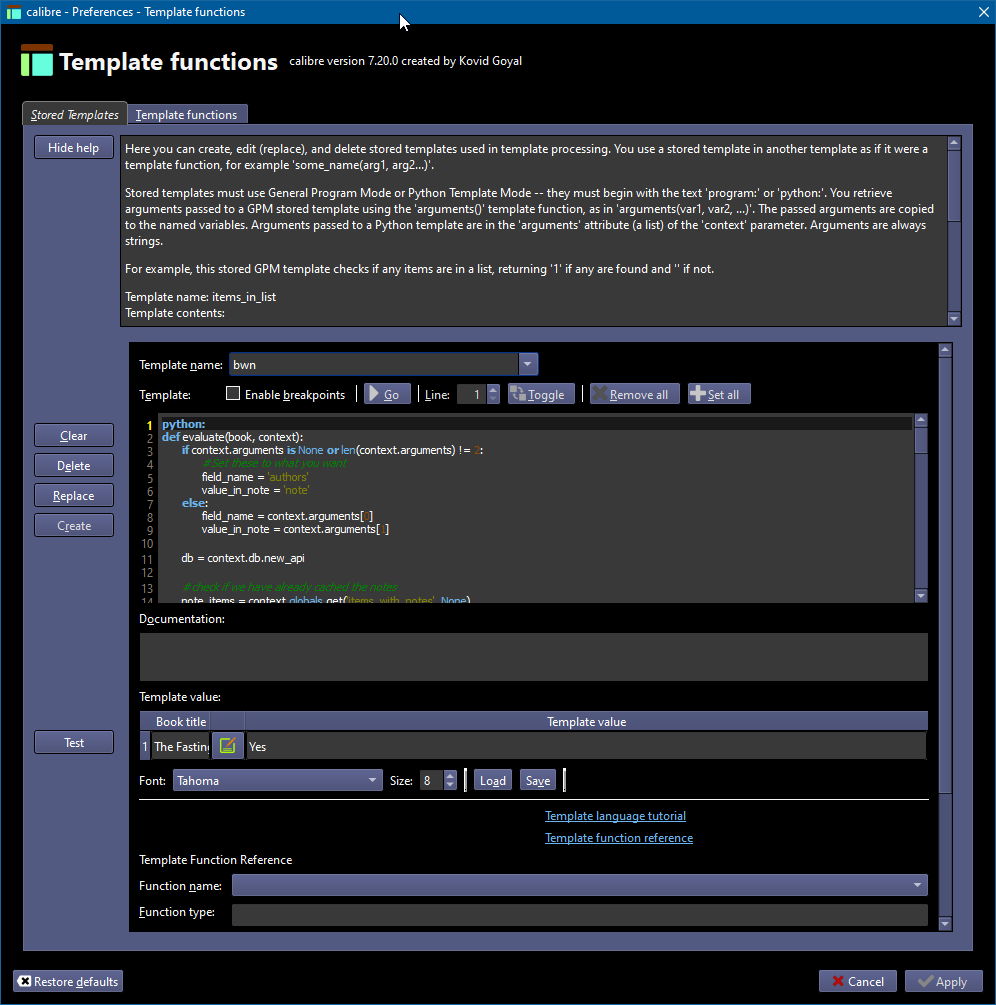Click the Function type field
Screen dimensions: 996x1005
click(579, 914)
